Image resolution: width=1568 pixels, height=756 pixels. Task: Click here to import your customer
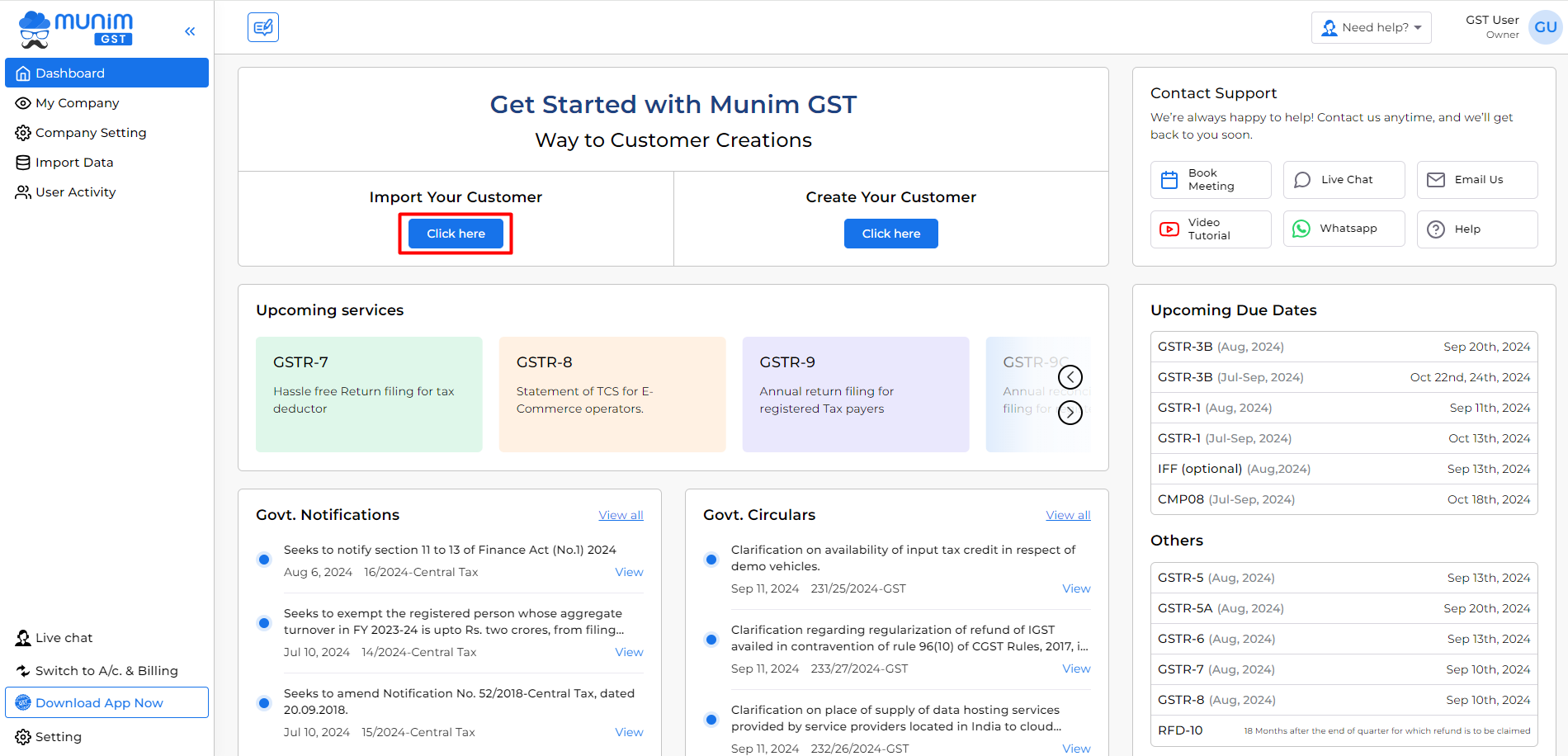456,234
